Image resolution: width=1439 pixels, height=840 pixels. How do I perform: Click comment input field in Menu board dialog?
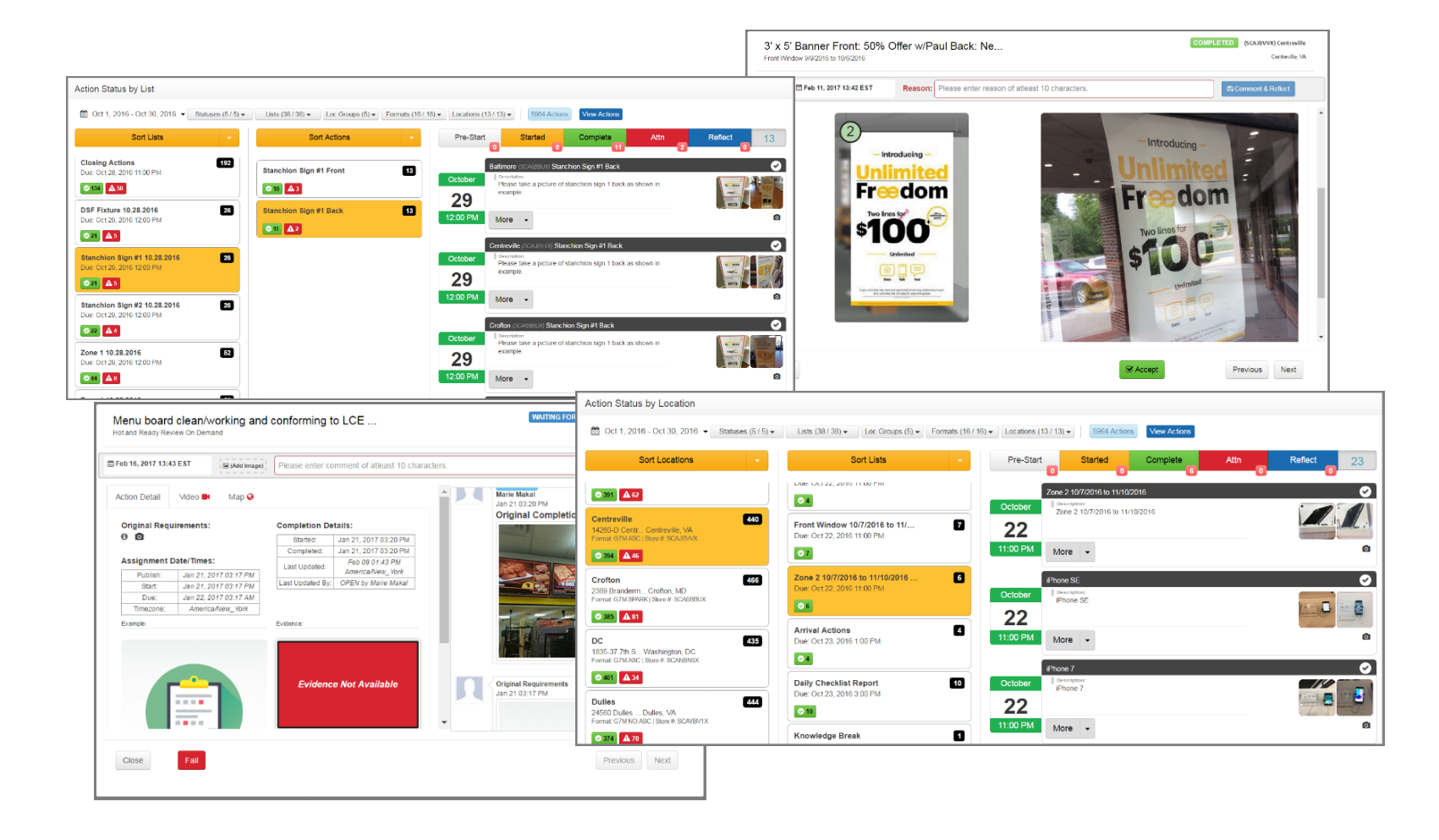click(x=425, y=465)
